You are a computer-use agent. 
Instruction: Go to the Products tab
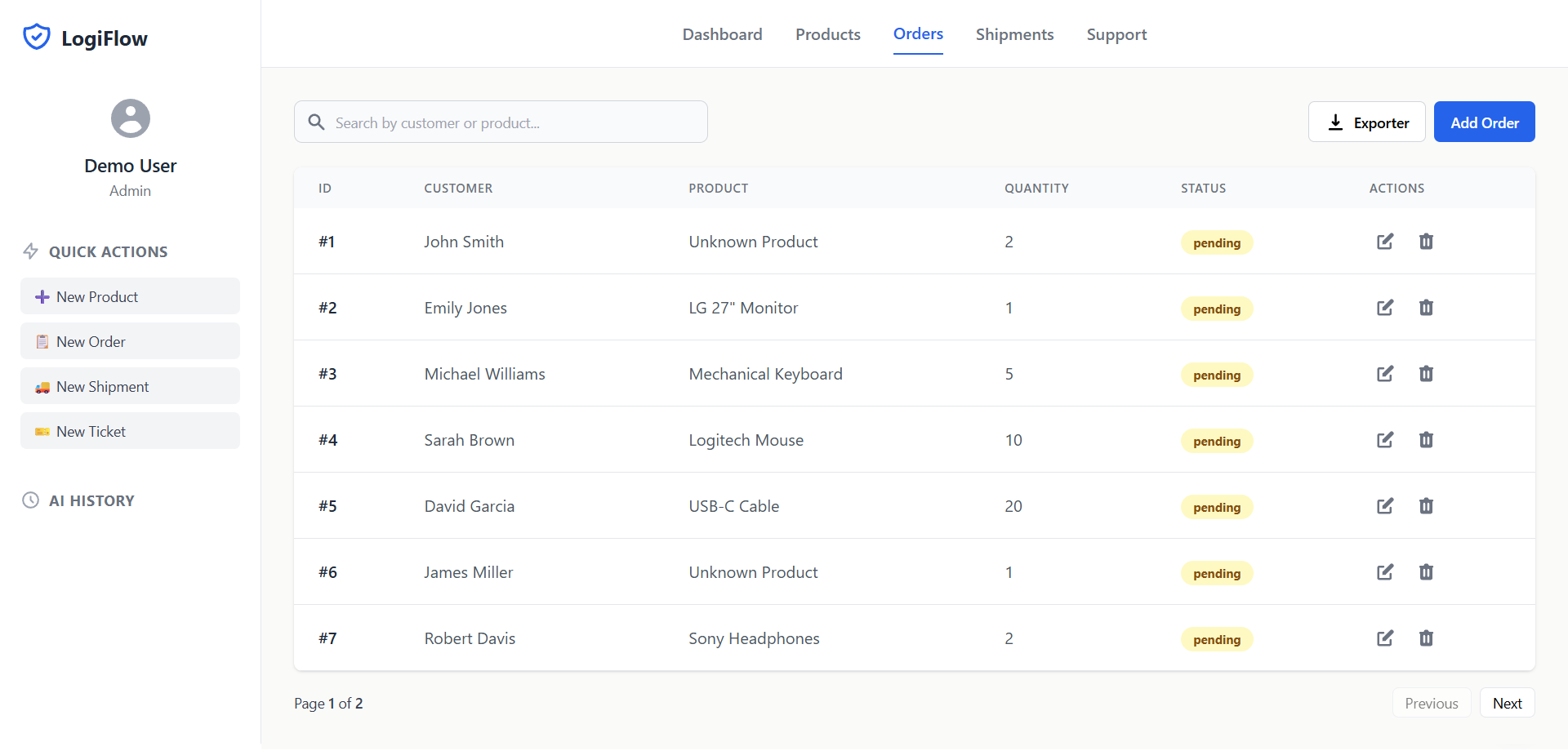pyautogui.click(x=827, y=34)
